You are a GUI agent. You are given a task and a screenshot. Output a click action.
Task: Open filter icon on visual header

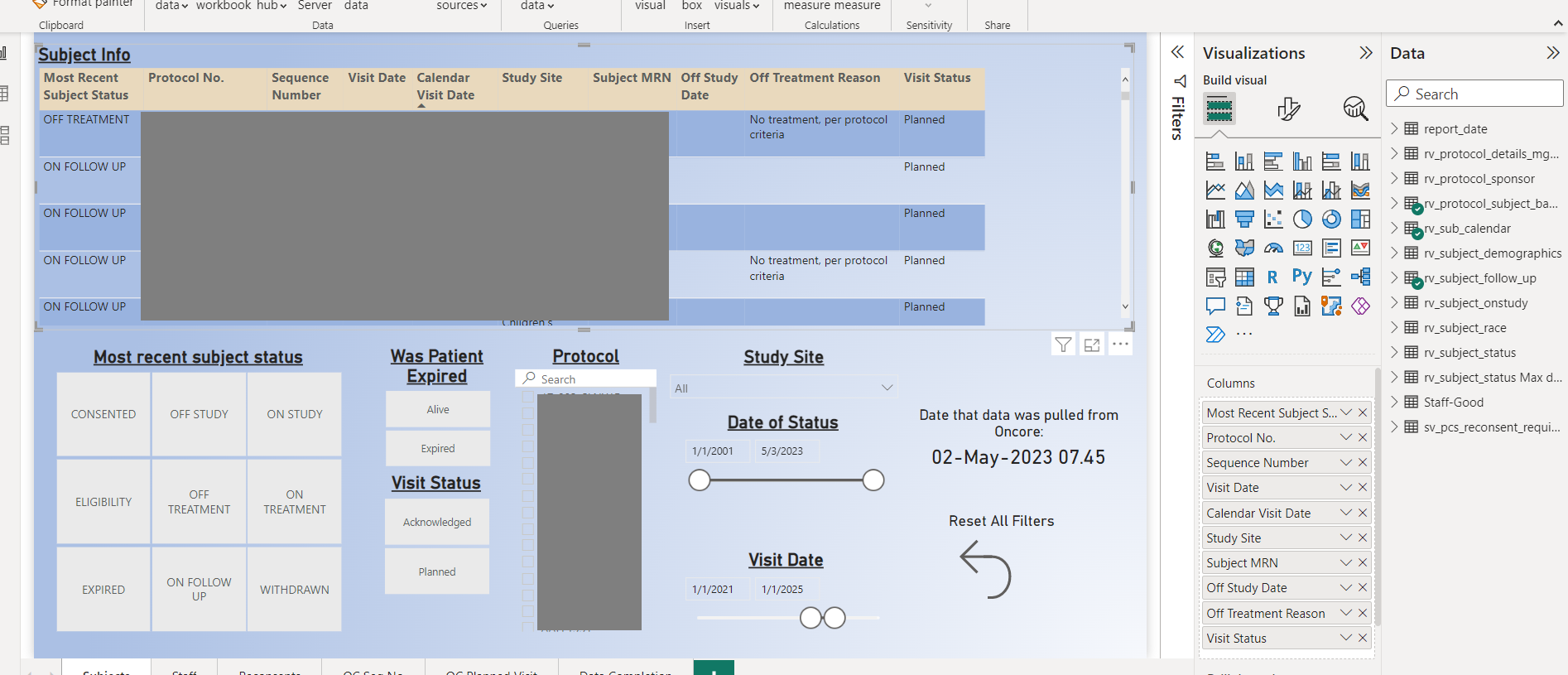pos(1064,345)
